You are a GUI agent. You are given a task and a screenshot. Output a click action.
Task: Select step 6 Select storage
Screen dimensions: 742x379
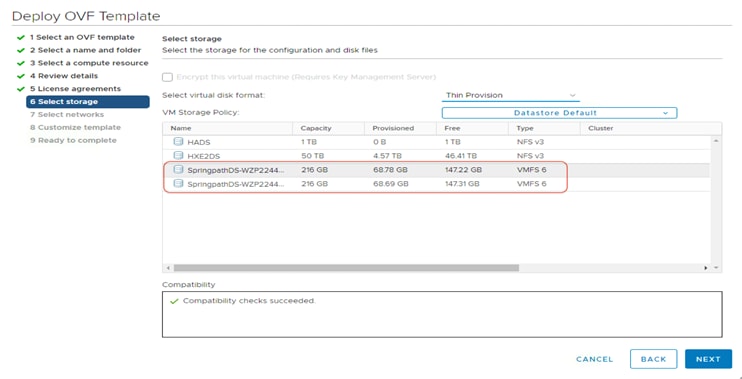88,102
